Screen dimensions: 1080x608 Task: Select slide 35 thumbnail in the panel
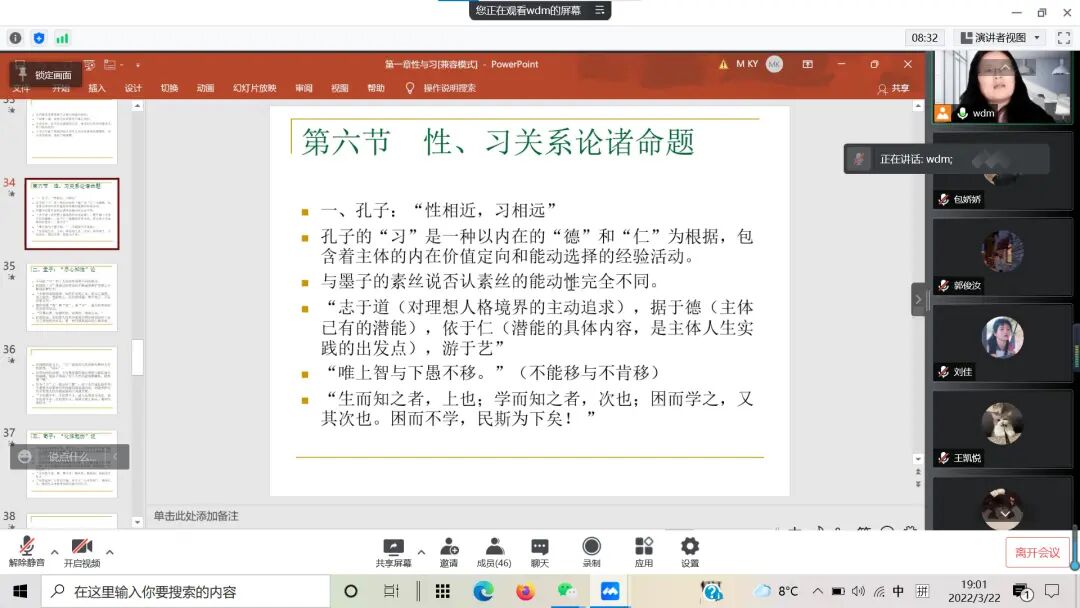click(x=71, y=295)
